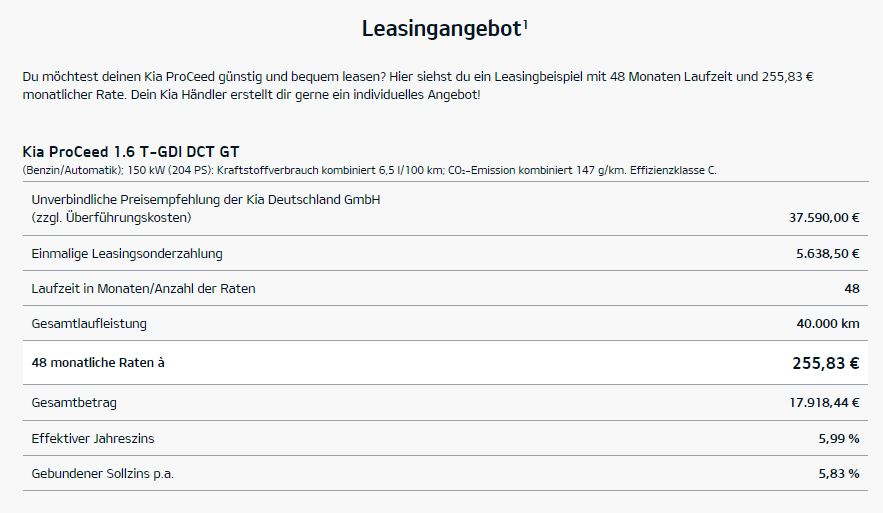
Task: Click the Kraftstoffverbrauch and CO₂ emission details line
Action: (369, 170)
